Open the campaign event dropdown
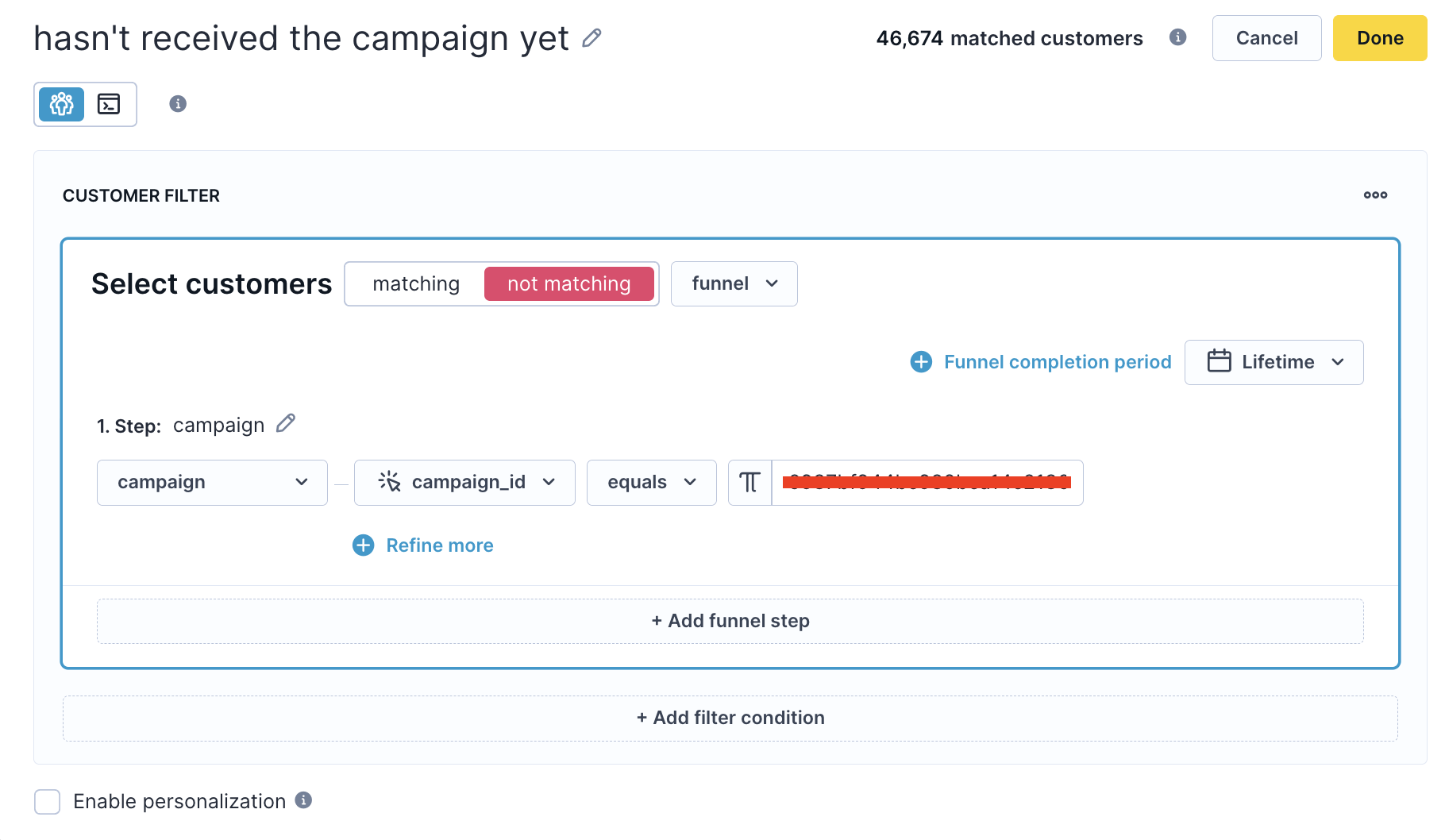The width and height of the screenshot is (1445, 840). (x=212, y=483)
